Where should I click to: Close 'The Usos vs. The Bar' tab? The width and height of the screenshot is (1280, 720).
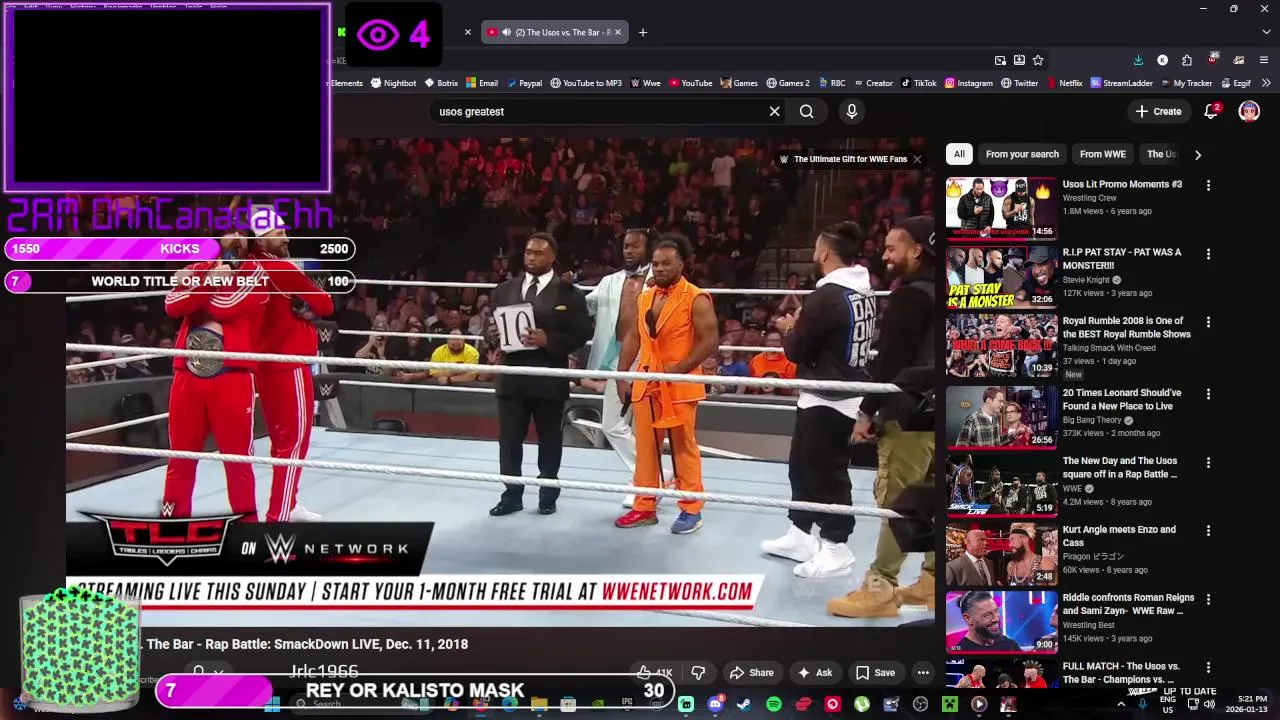tap(617, 32)
